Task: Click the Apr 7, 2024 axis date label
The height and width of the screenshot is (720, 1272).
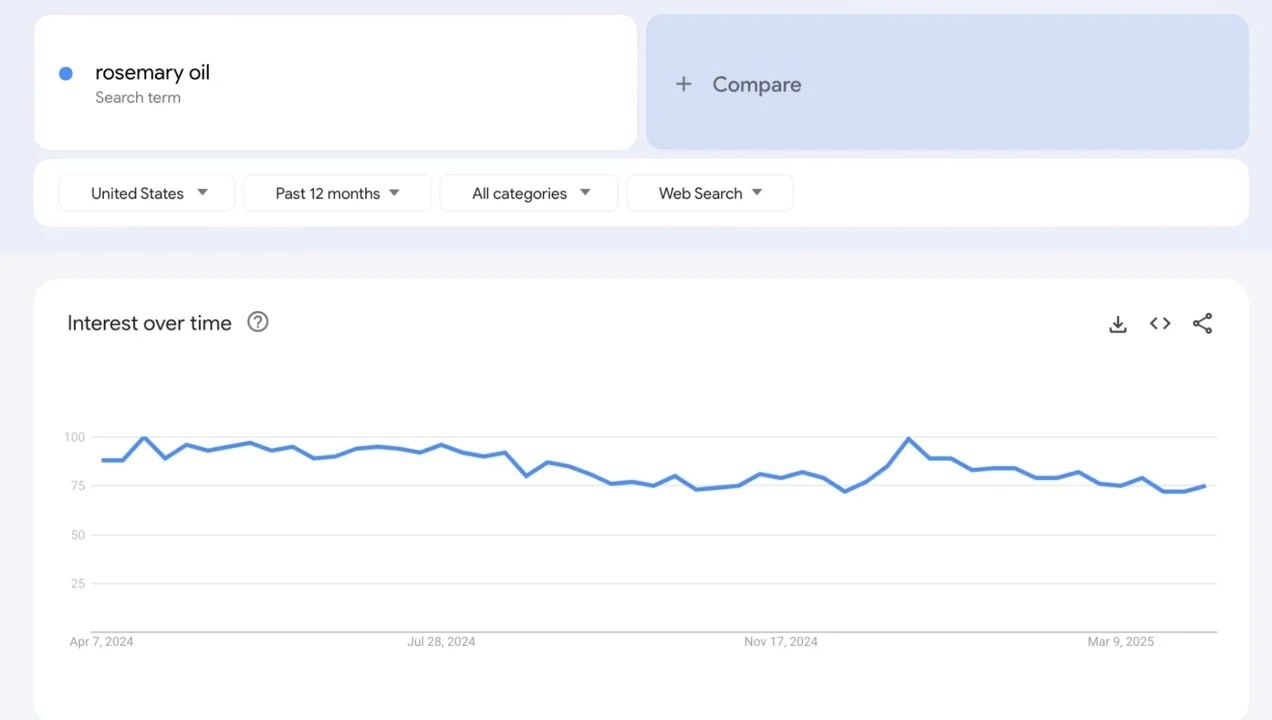Action: click(x=101, y=642)
